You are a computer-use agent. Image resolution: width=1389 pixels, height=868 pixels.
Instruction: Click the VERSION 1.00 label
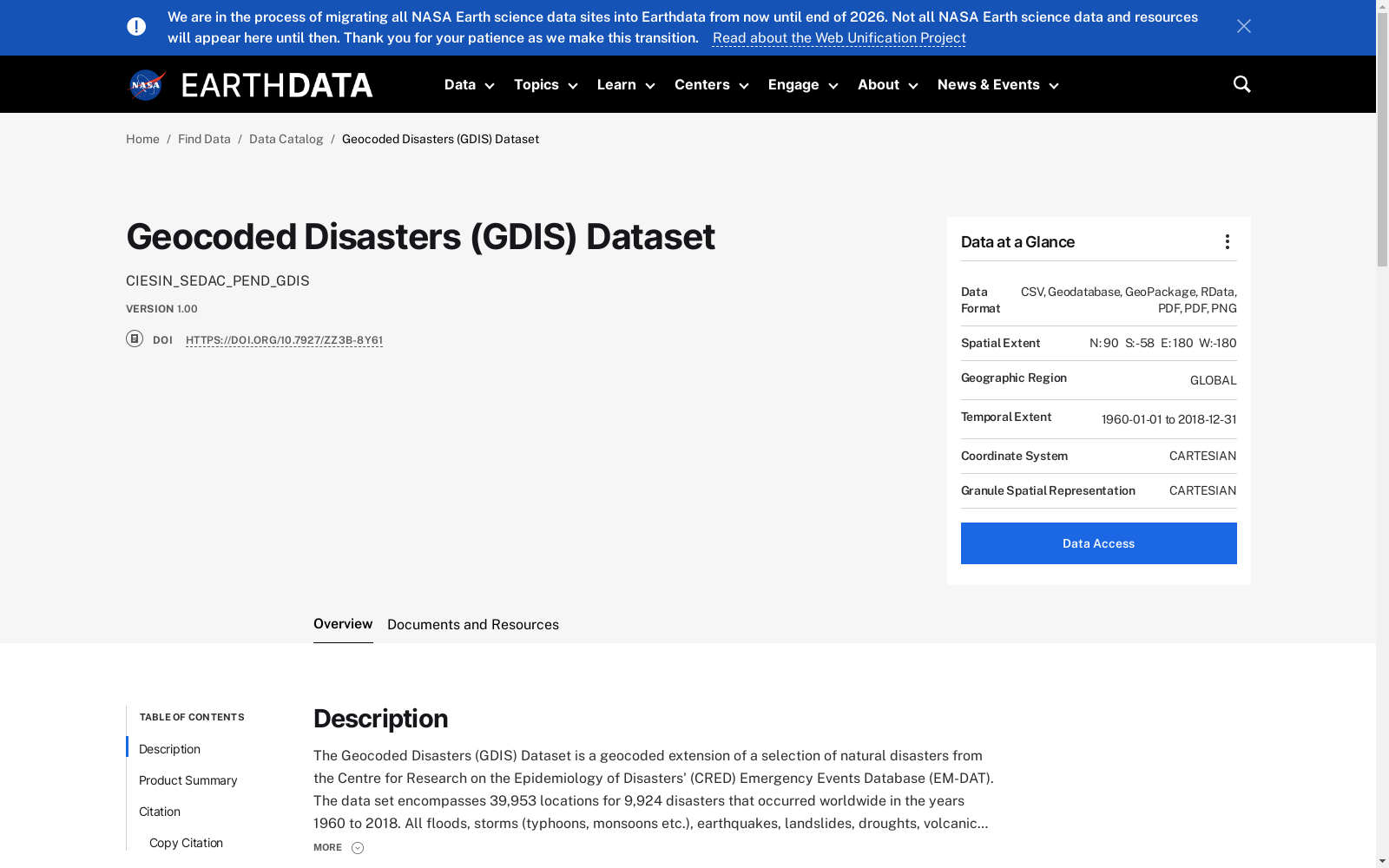point(161,309)
